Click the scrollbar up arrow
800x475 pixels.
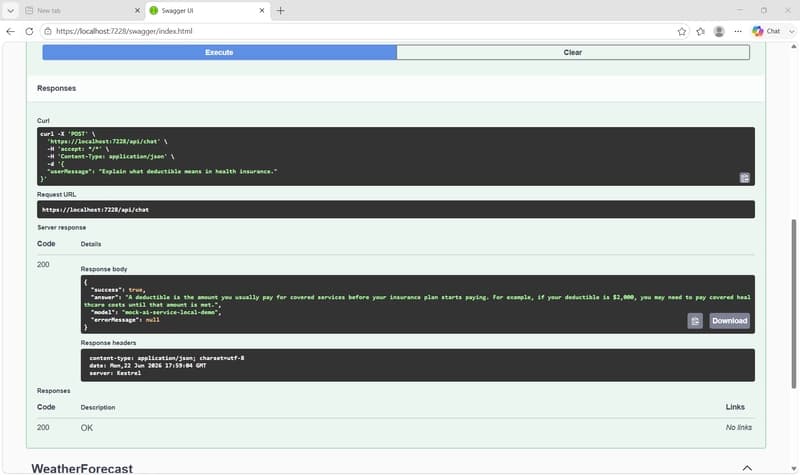pos(793,46)
